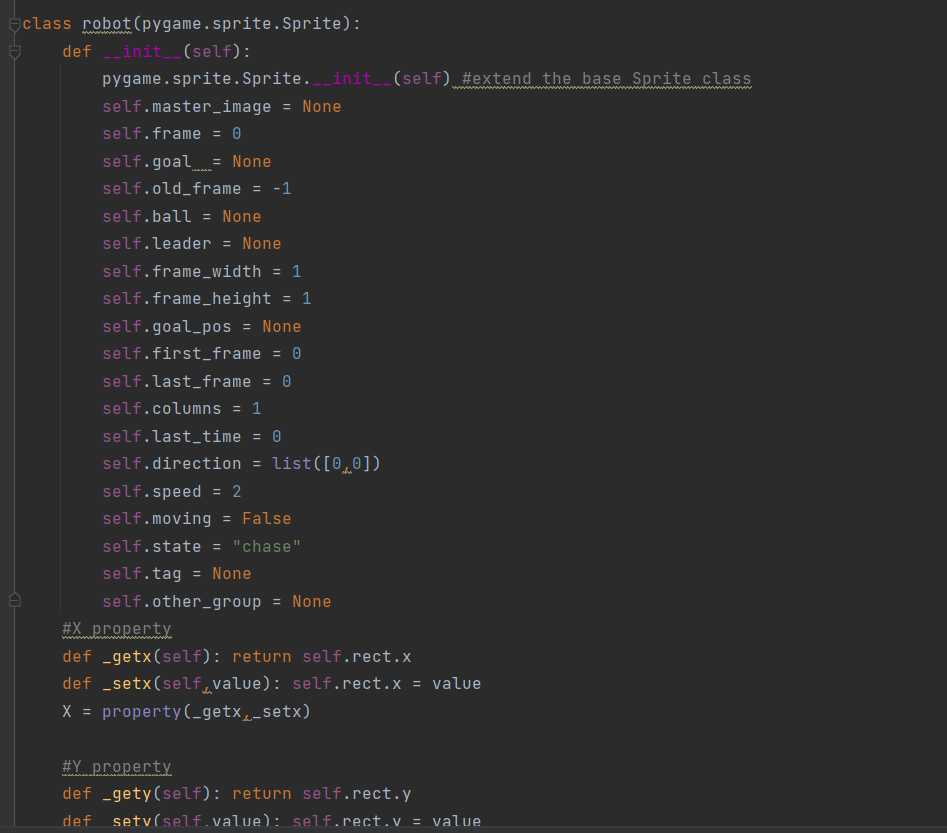Collapse the robot class fold marker
947x833 pixels.
pyautogui.click(x=14, y=24)
